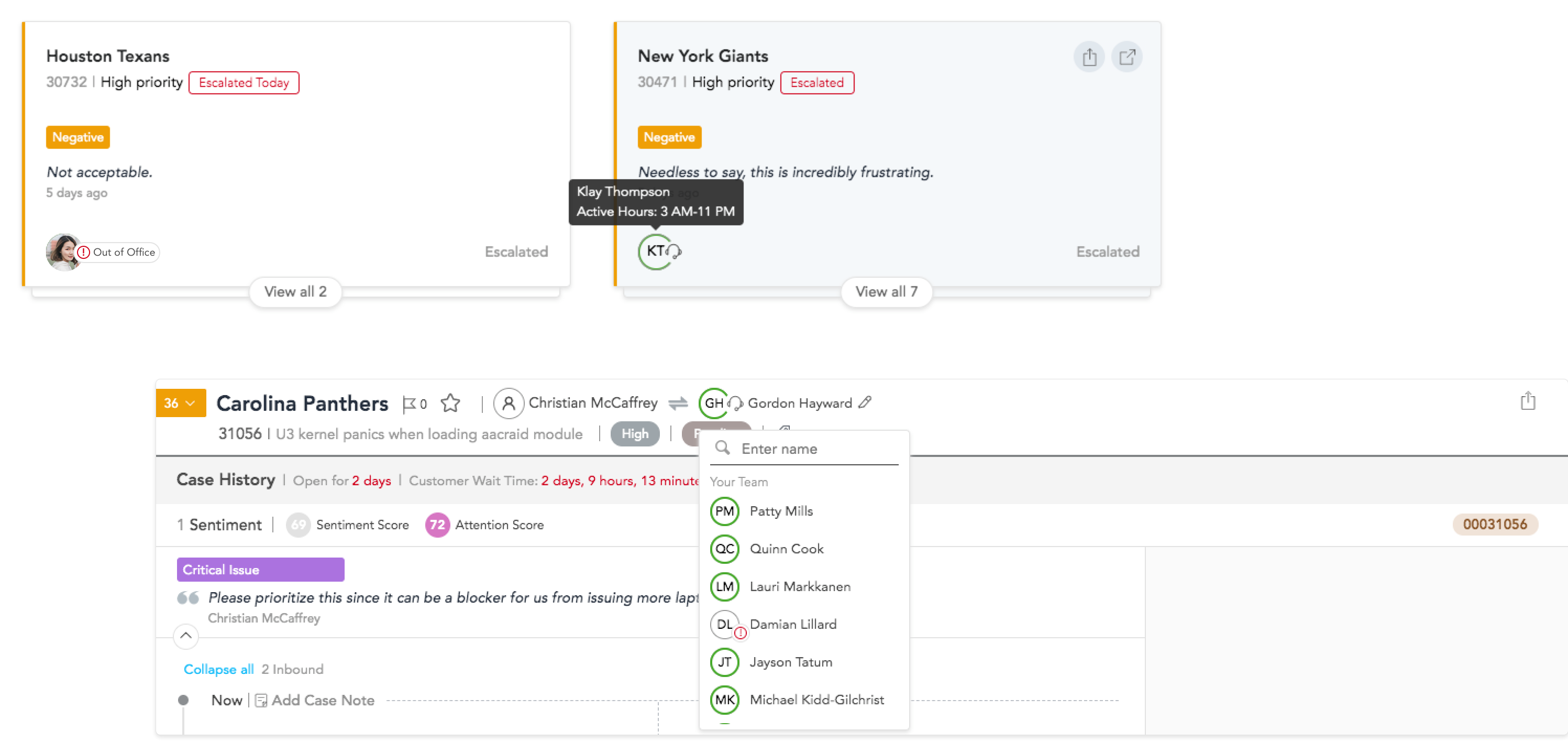Click share icon on New York Giants card
The image size is (1568, 742).
tap(1089, 57)
